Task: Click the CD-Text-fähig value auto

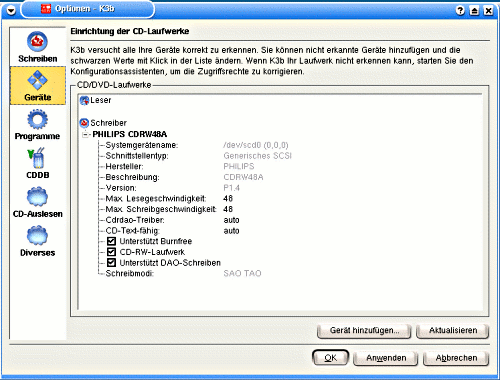Action: coord(231,231)
